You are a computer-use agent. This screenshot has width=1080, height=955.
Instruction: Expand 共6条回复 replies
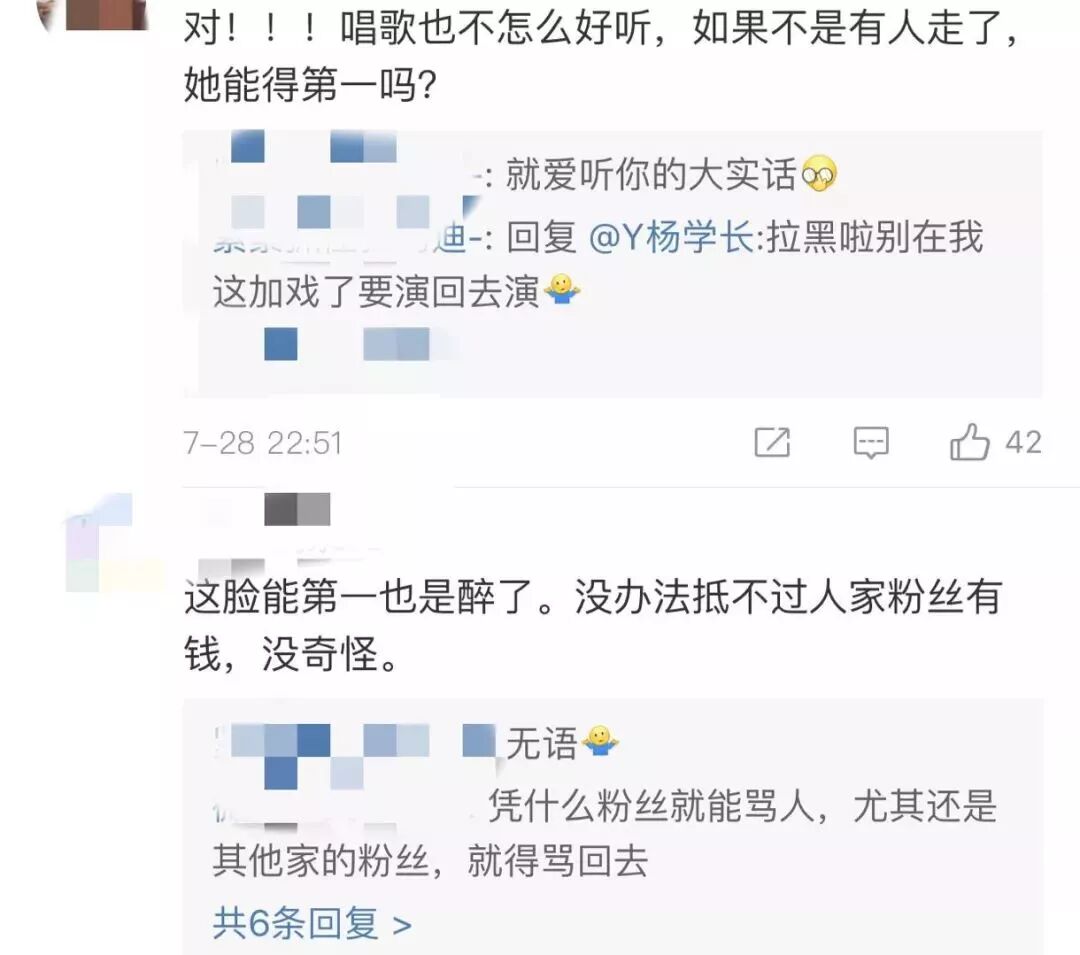[x=312, y=923]
